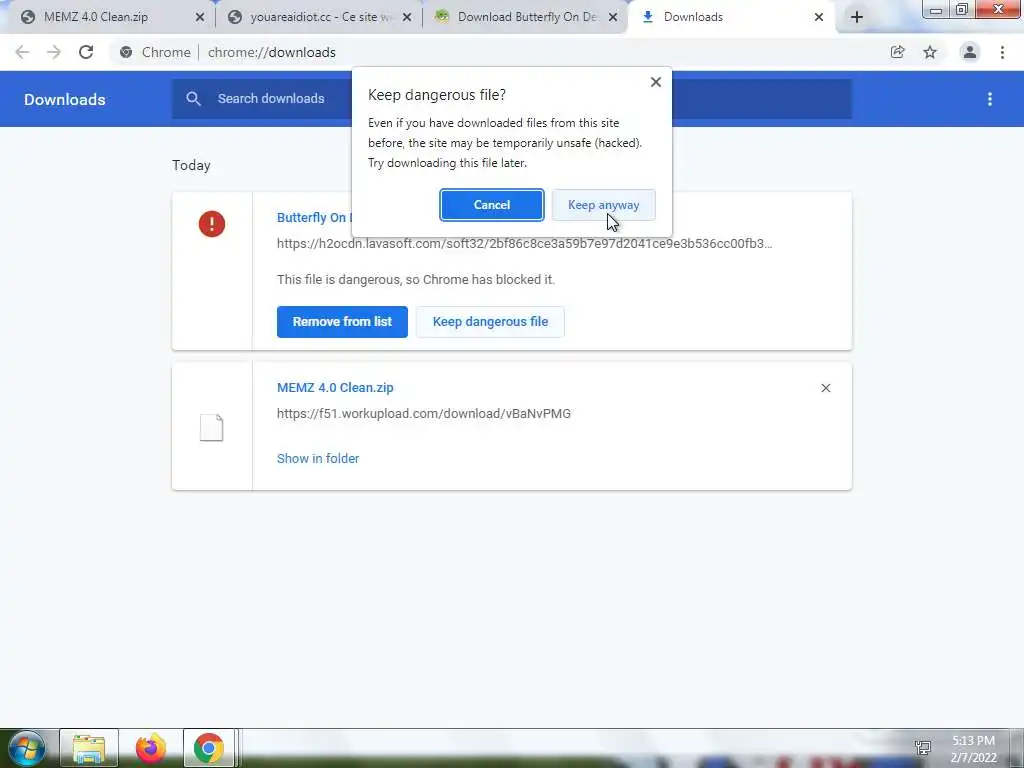This screenshot has width=1024, height=768.
Task: Switch to Download Butterfly On Desktop tab
Action: coord(526,17)
